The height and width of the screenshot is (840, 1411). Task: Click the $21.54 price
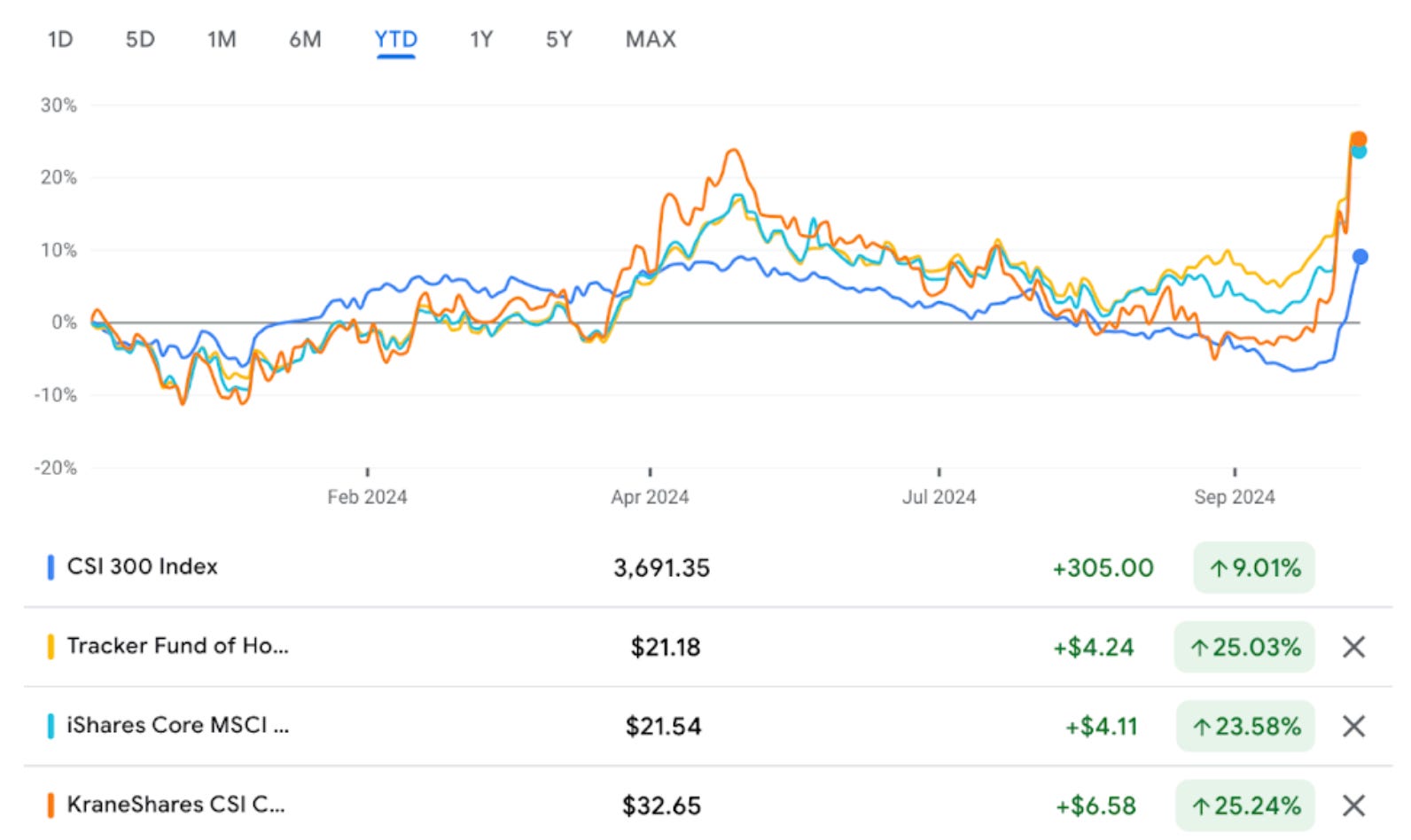[663, 727]
